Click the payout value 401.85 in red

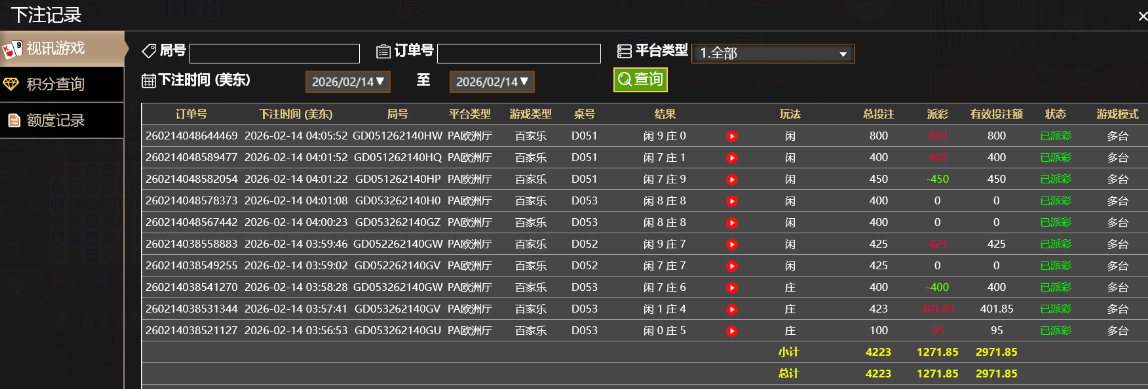coord(937,309)
